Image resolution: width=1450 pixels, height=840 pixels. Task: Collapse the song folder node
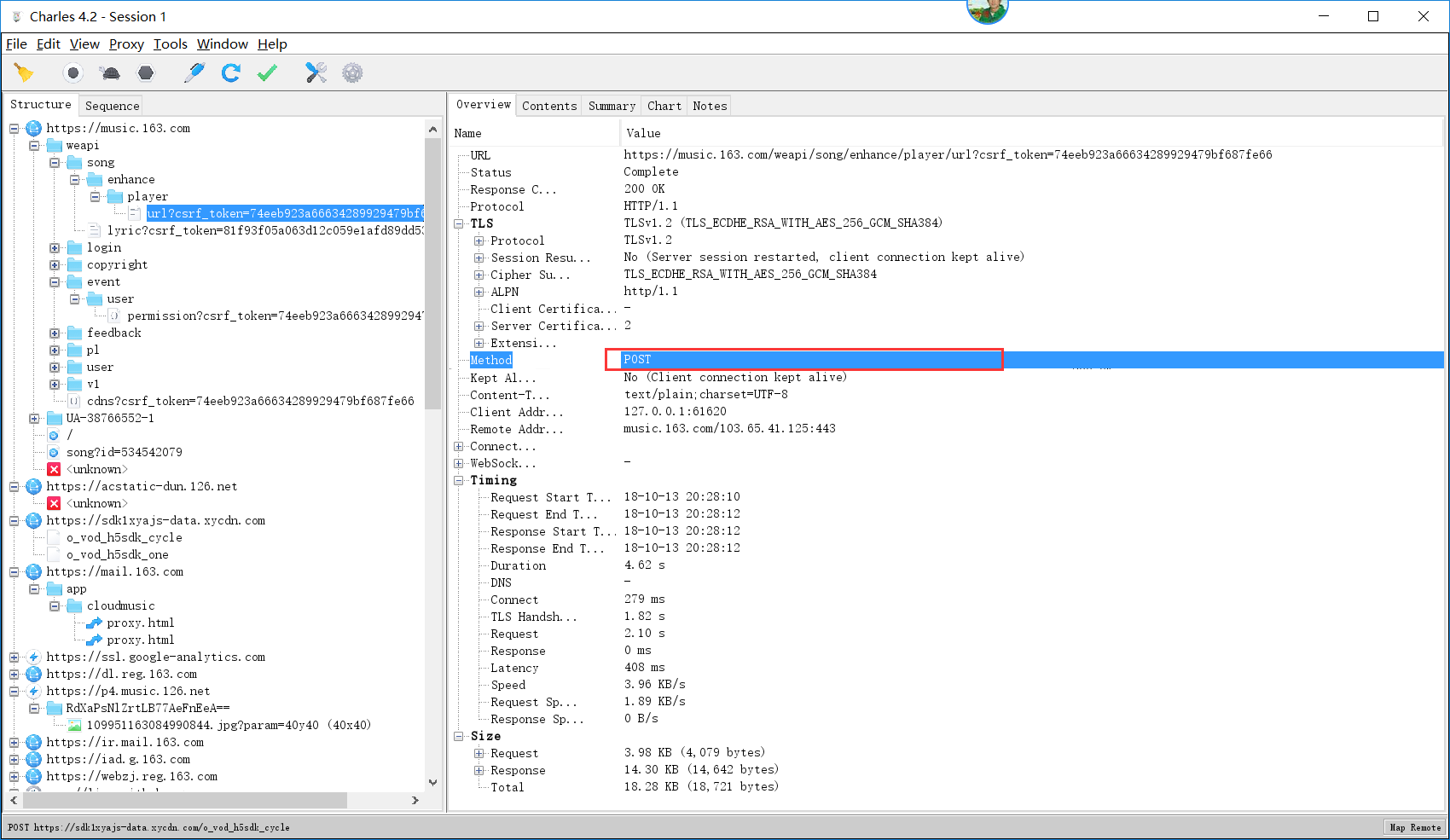(x=55, y=163)
